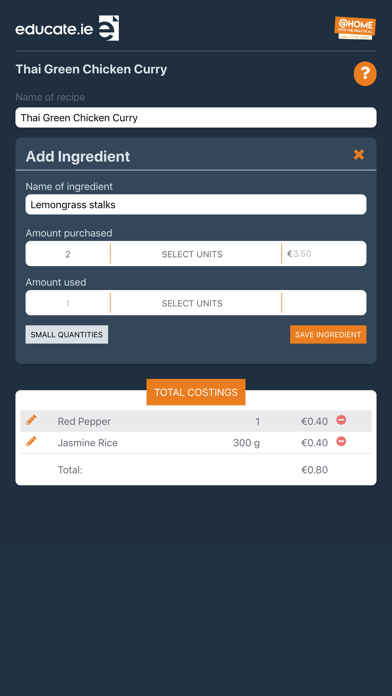The height and width of the screenshot is (696, 392).
Task: Select the purchase price euro field
Action: click(325, 254)
